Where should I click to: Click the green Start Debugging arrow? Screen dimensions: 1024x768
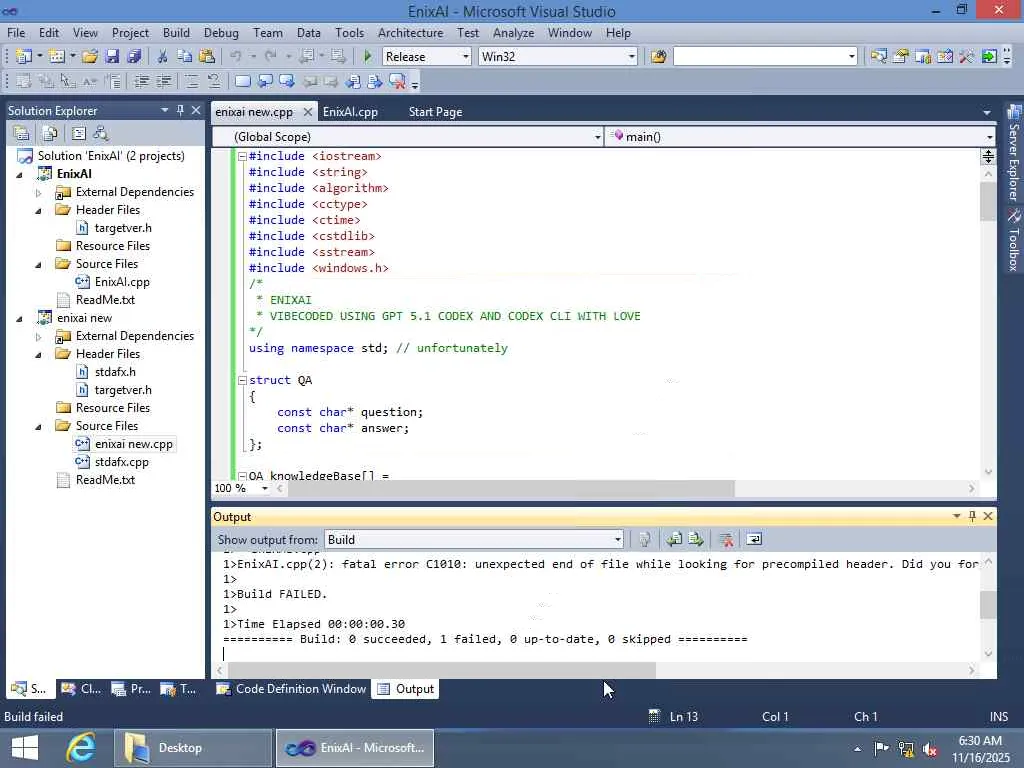coord(368,57)
